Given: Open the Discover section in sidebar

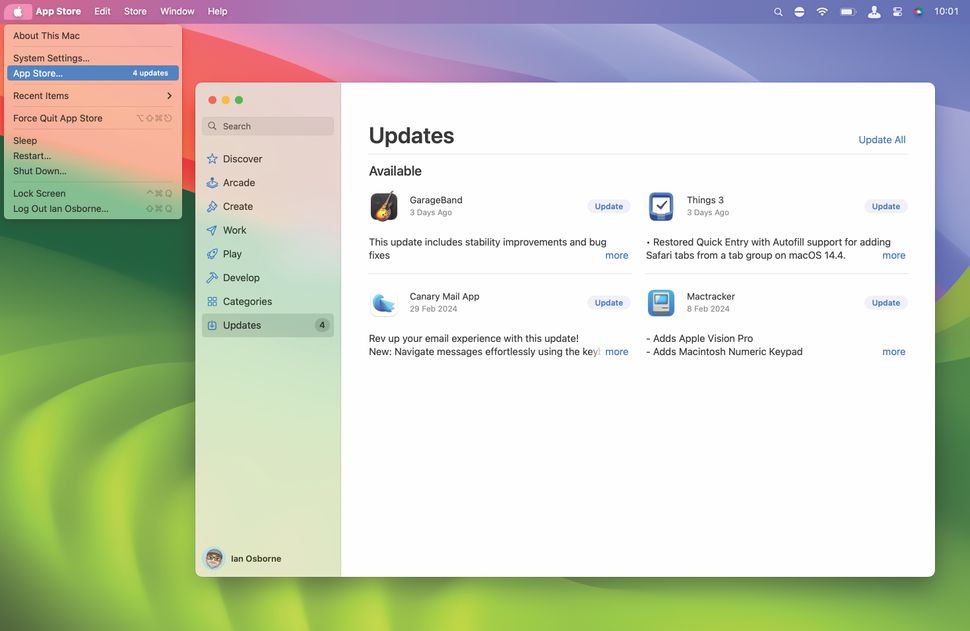Looking at the screenshot, I should coord(267,159).
